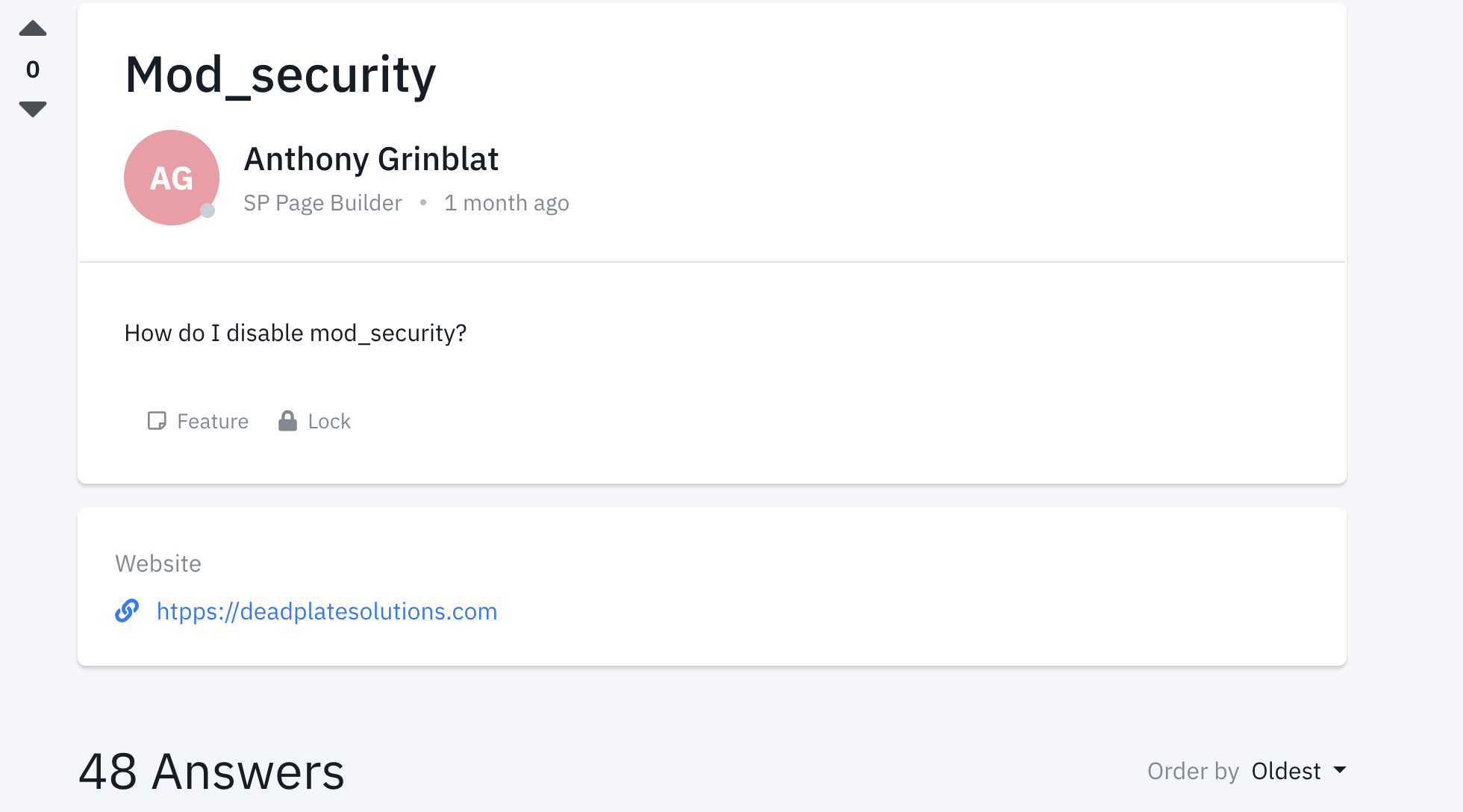Click the vote count showing 0

pyautogui.click(x=33, y=69)
